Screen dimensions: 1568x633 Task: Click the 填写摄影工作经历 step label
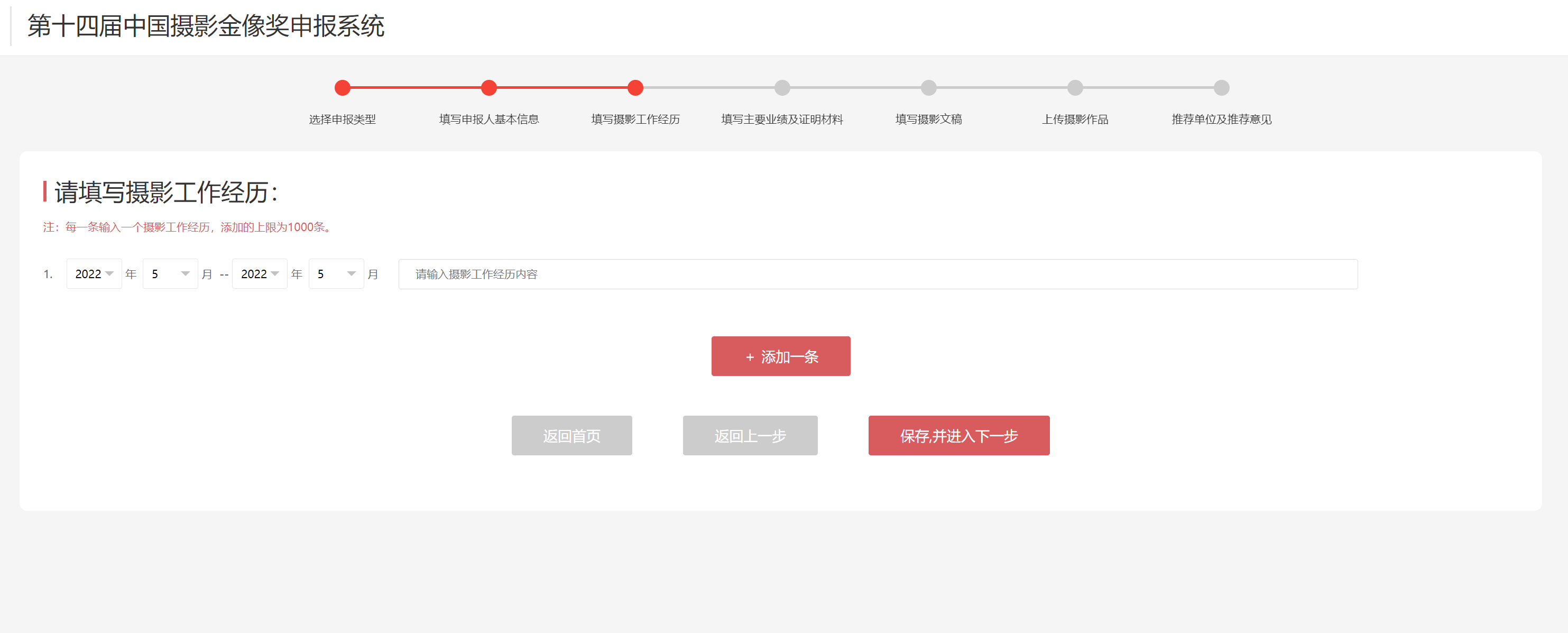[635, 120]
